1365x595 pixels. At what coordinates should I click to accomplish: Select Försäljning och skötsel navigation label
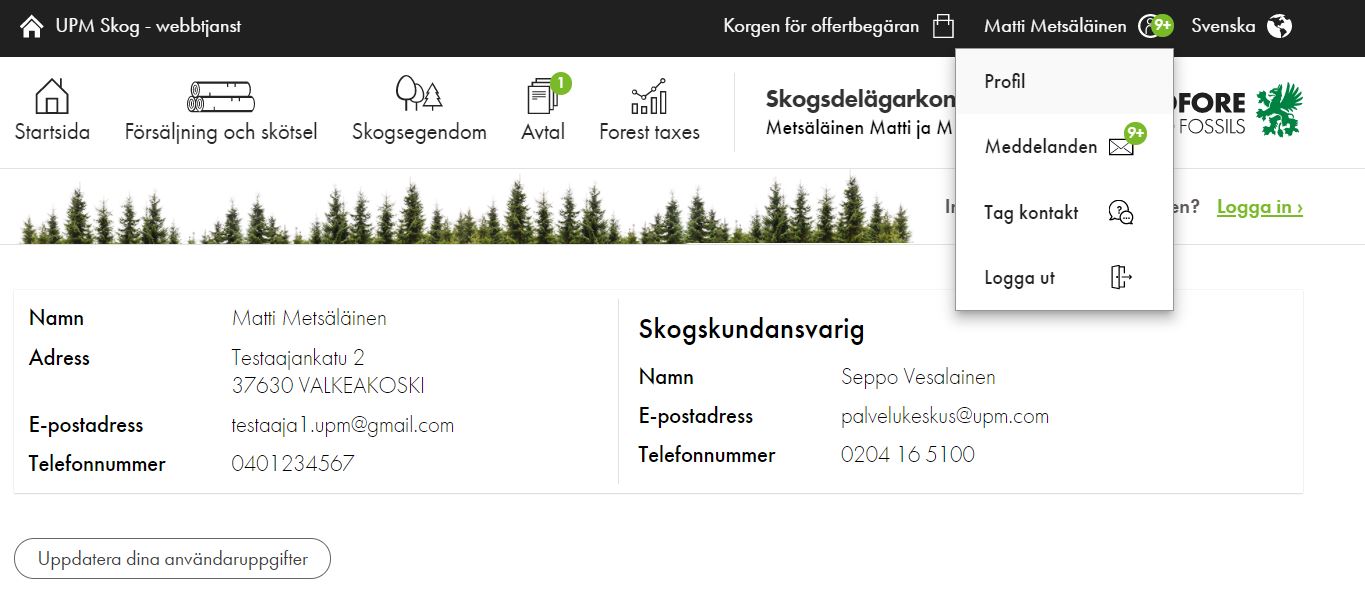click(x=221, y=132)
